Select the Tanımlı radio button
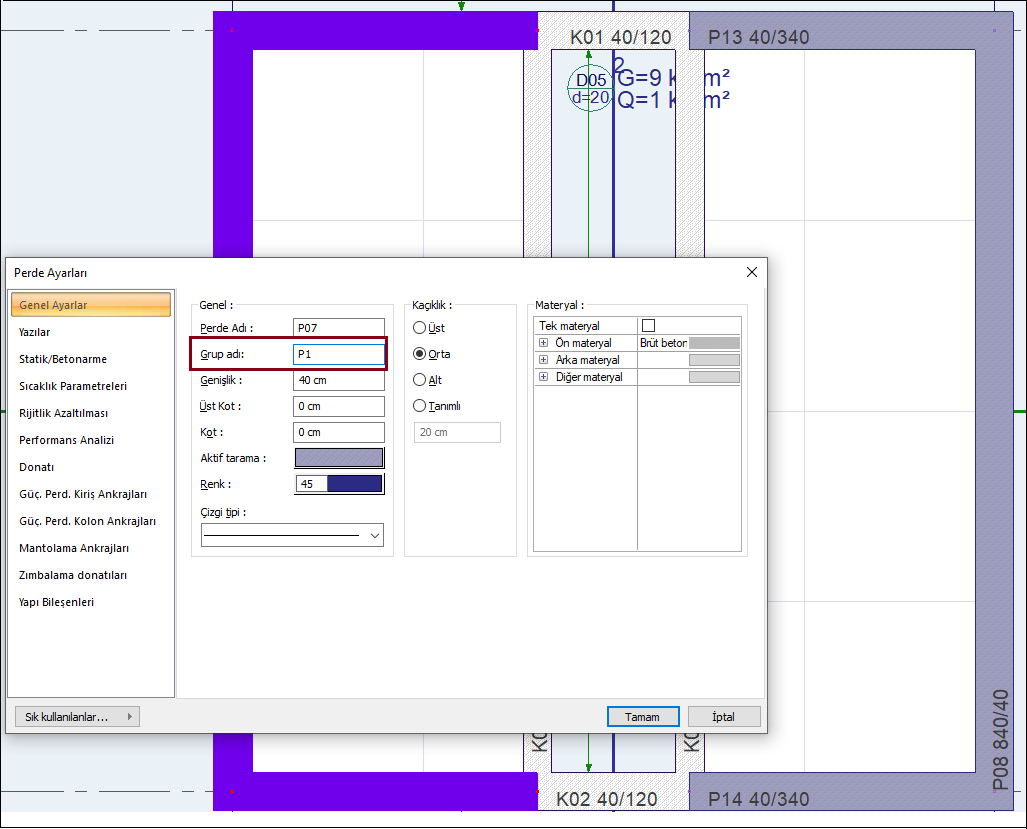The image size is (1027, 829). coord(420,406)
